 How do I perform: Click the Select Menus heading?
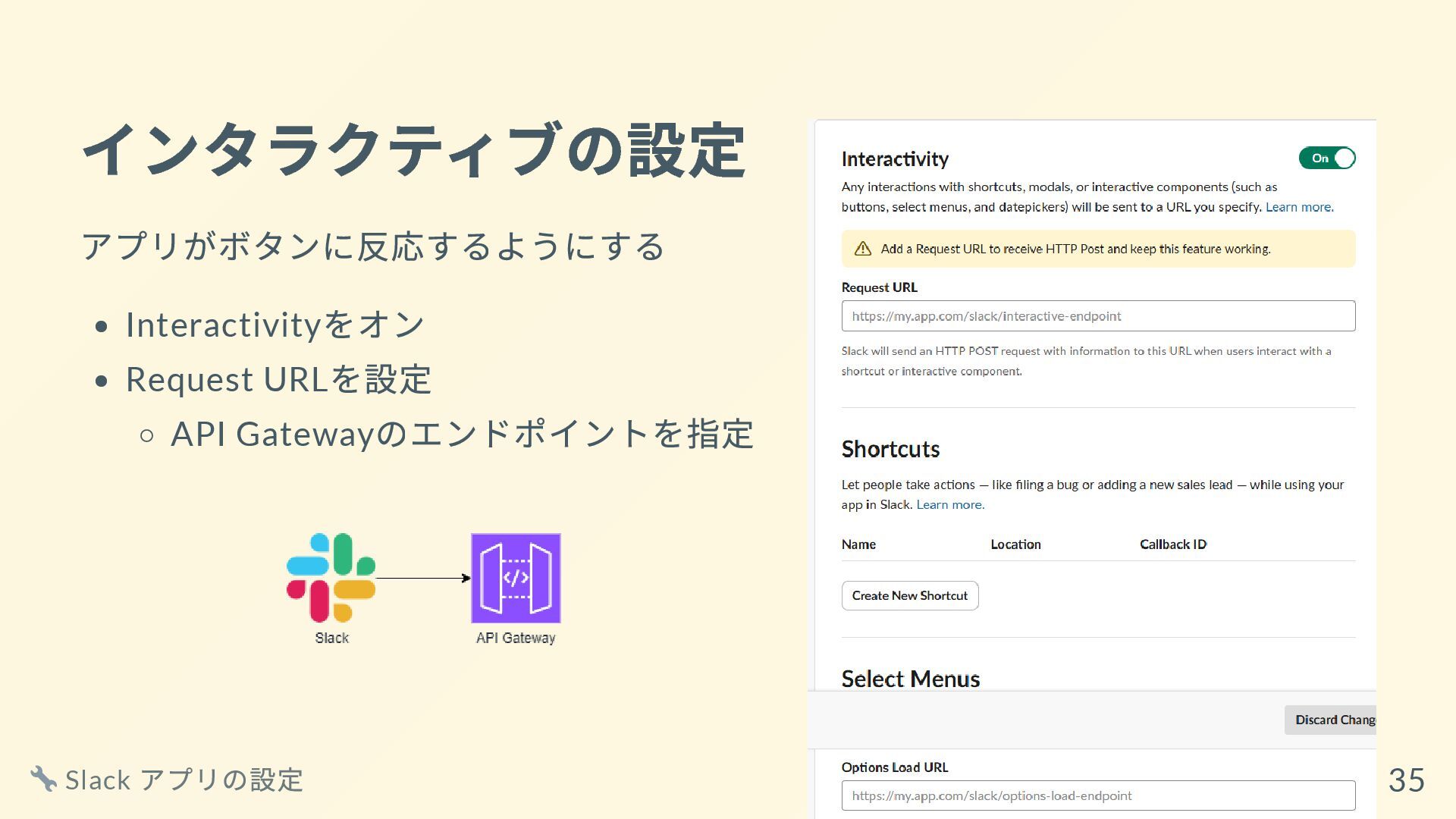pyautogui.click(x=910, y=679)
